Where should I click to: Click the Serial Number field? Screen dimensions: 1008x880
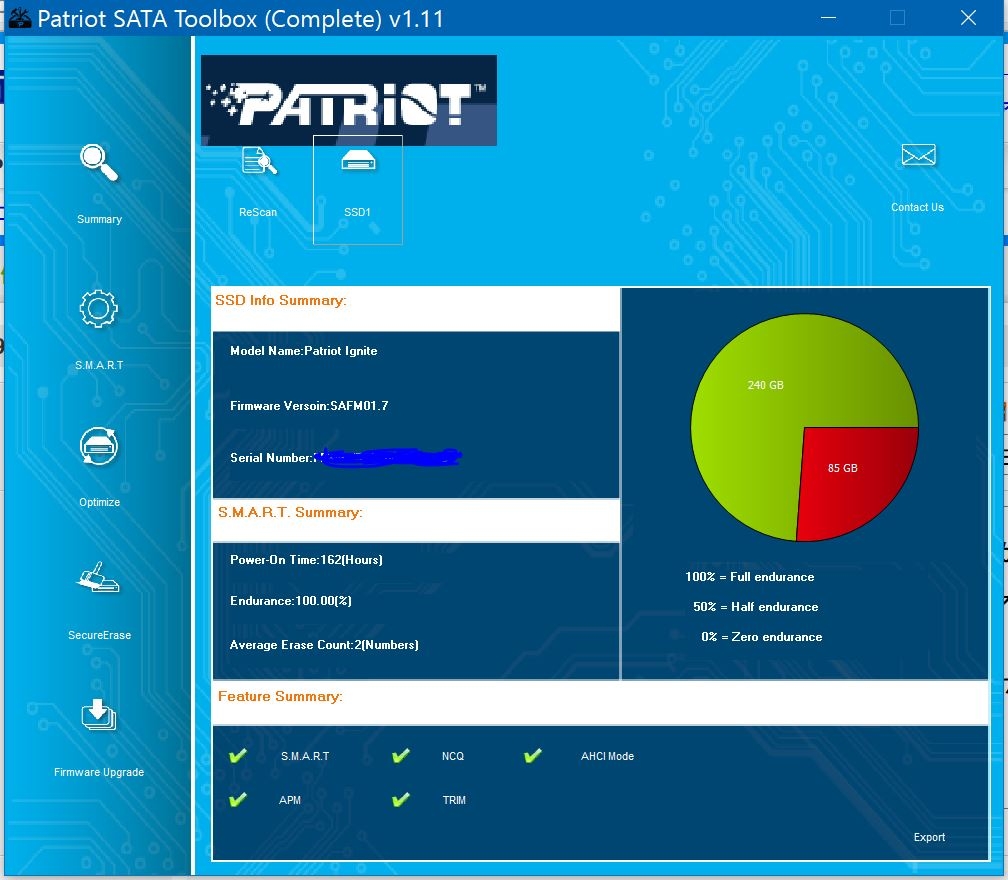point(345,457)
